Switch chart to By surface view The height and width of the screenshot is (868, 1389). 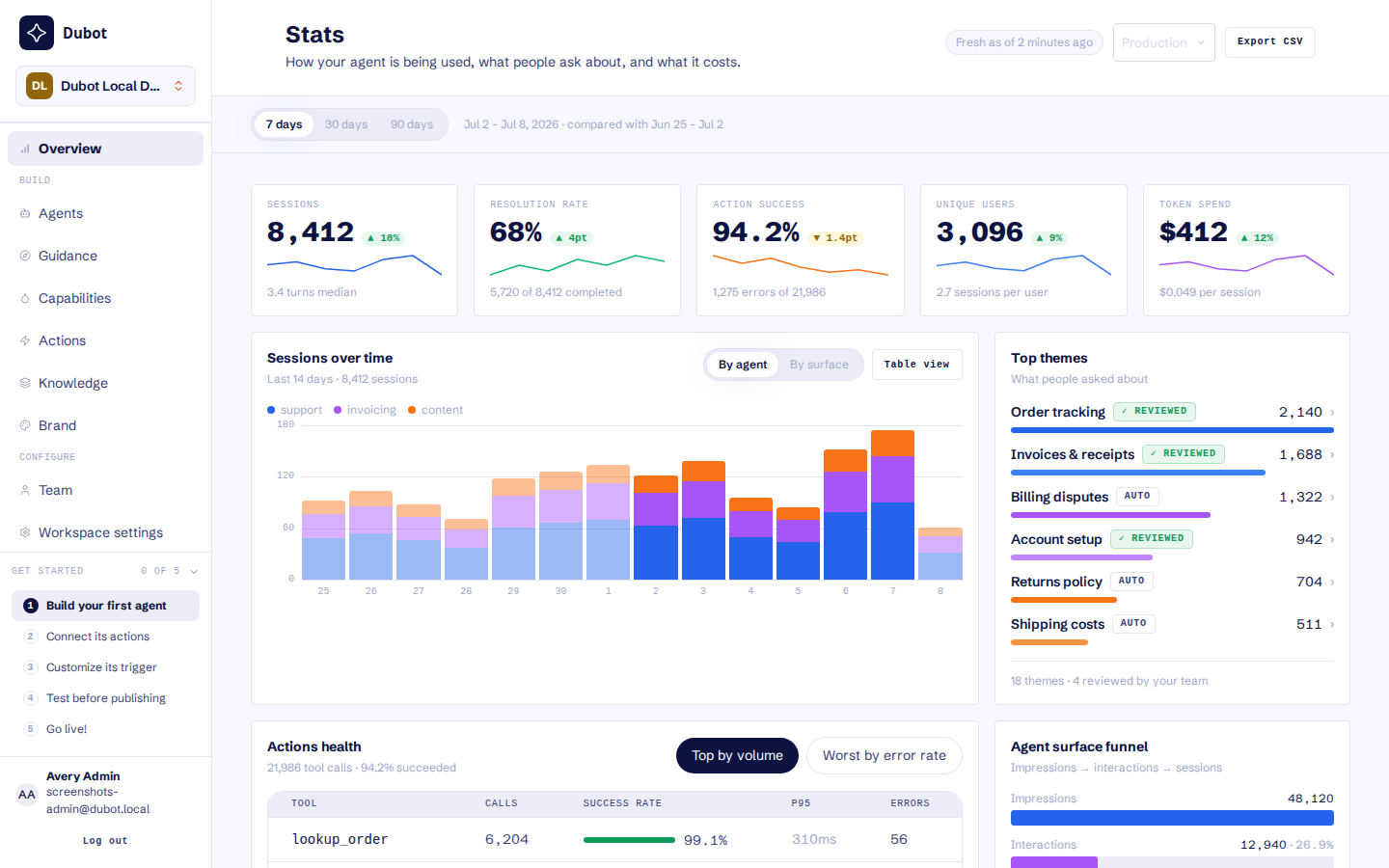coord(819,365)
